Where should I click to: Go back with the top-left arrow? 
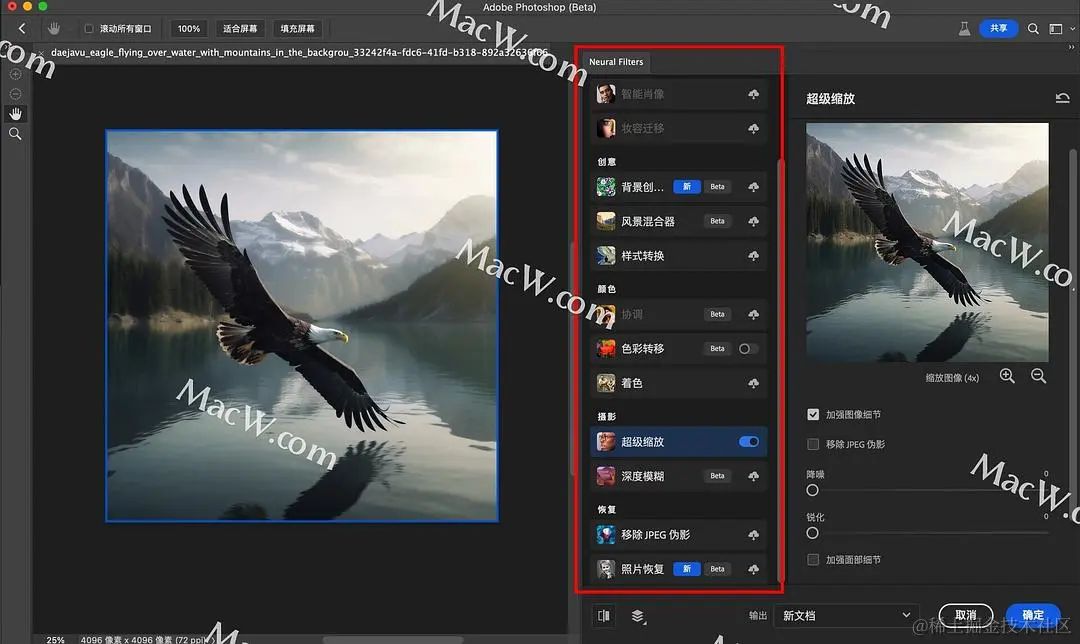tap(22, 28)
